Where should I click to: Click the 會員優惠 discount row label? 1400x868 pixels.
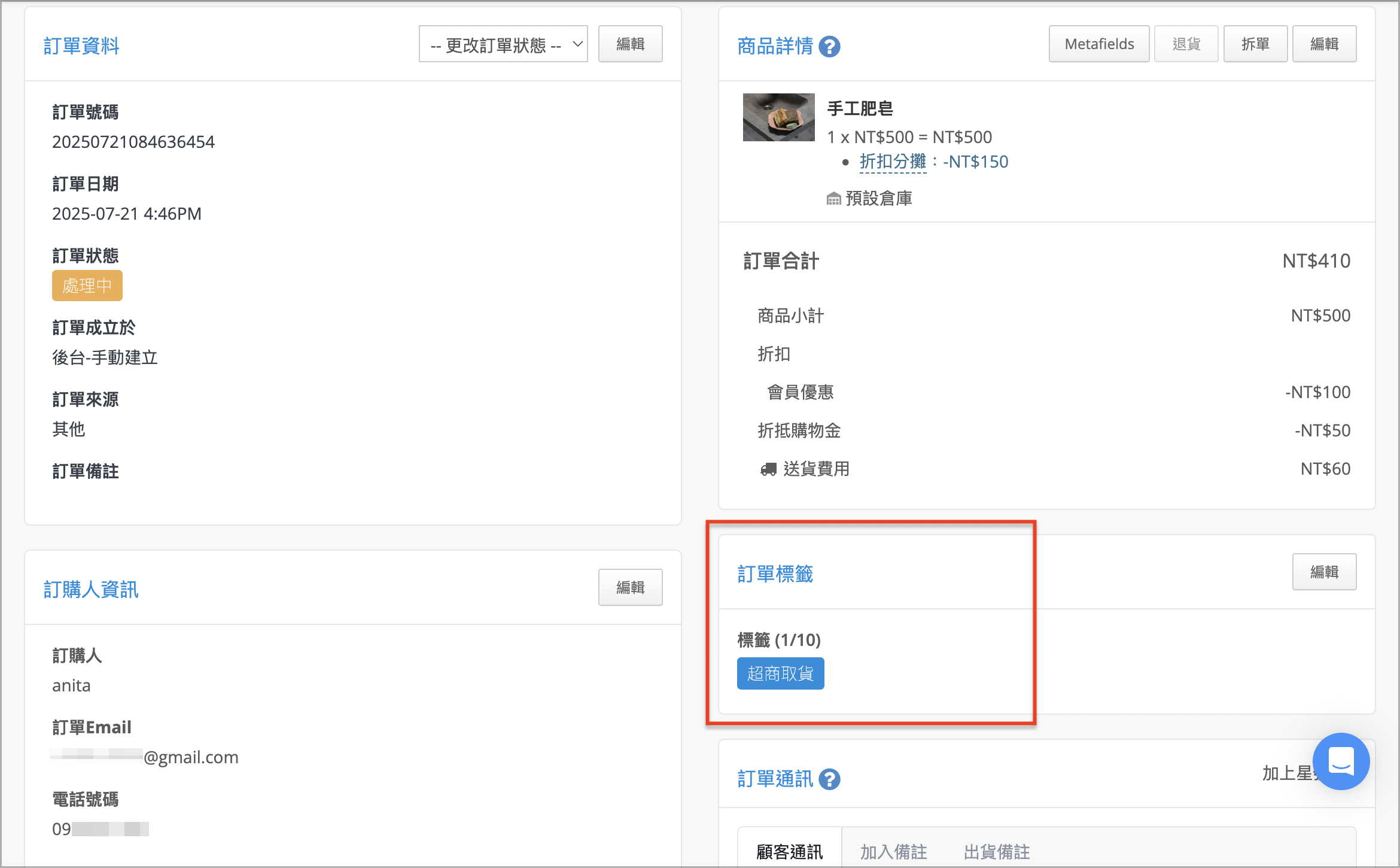801,393
